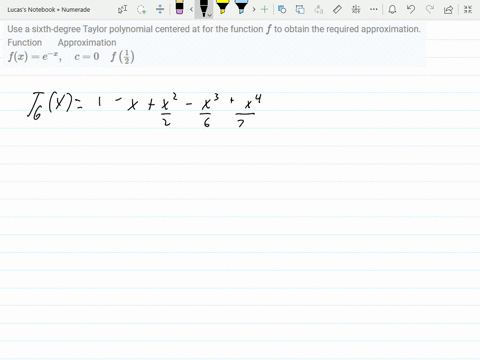Exit full screen mode
480x360 pixels.
point(468,9)
